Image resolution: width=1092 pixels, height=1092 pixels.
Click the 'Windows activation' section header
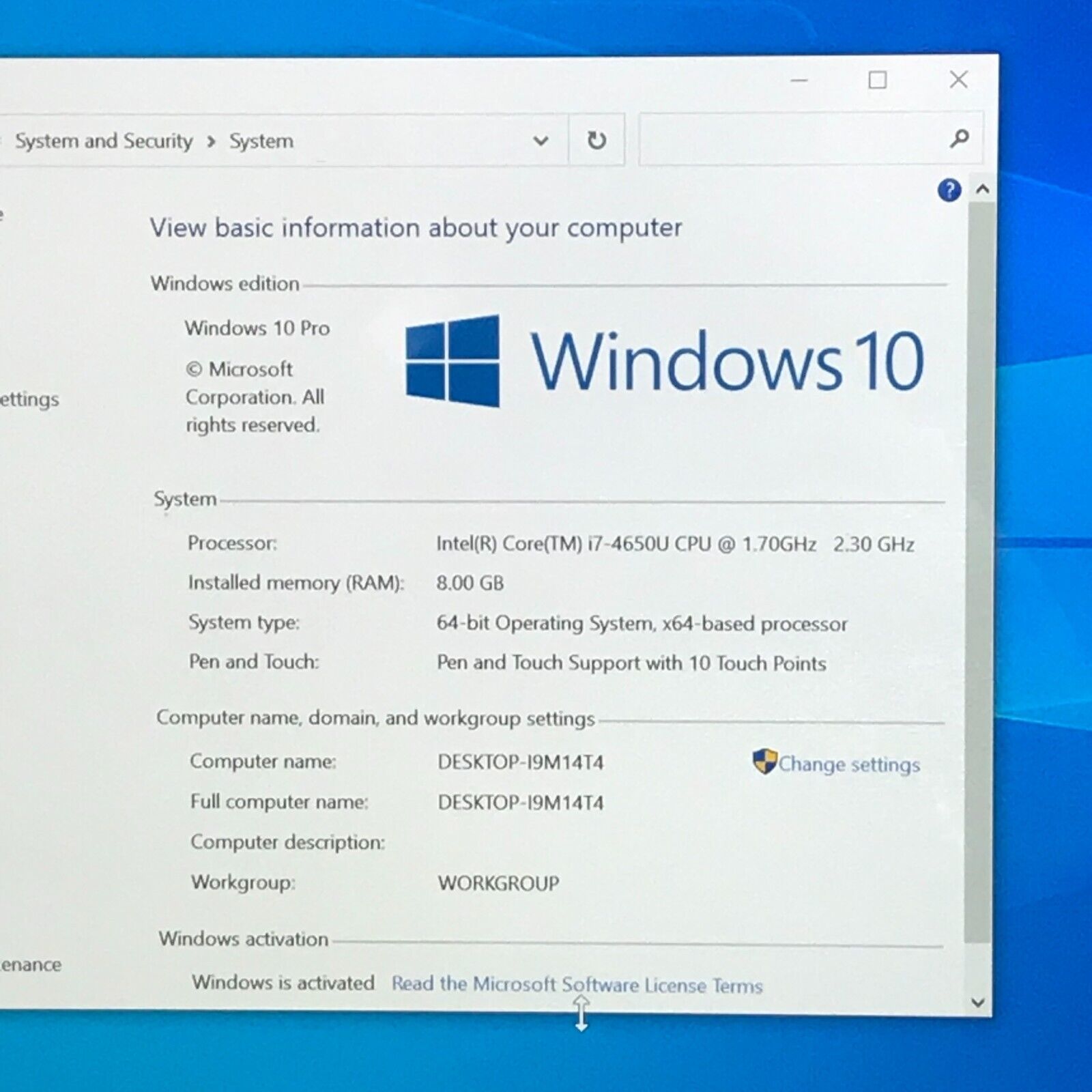coord(244,939)
